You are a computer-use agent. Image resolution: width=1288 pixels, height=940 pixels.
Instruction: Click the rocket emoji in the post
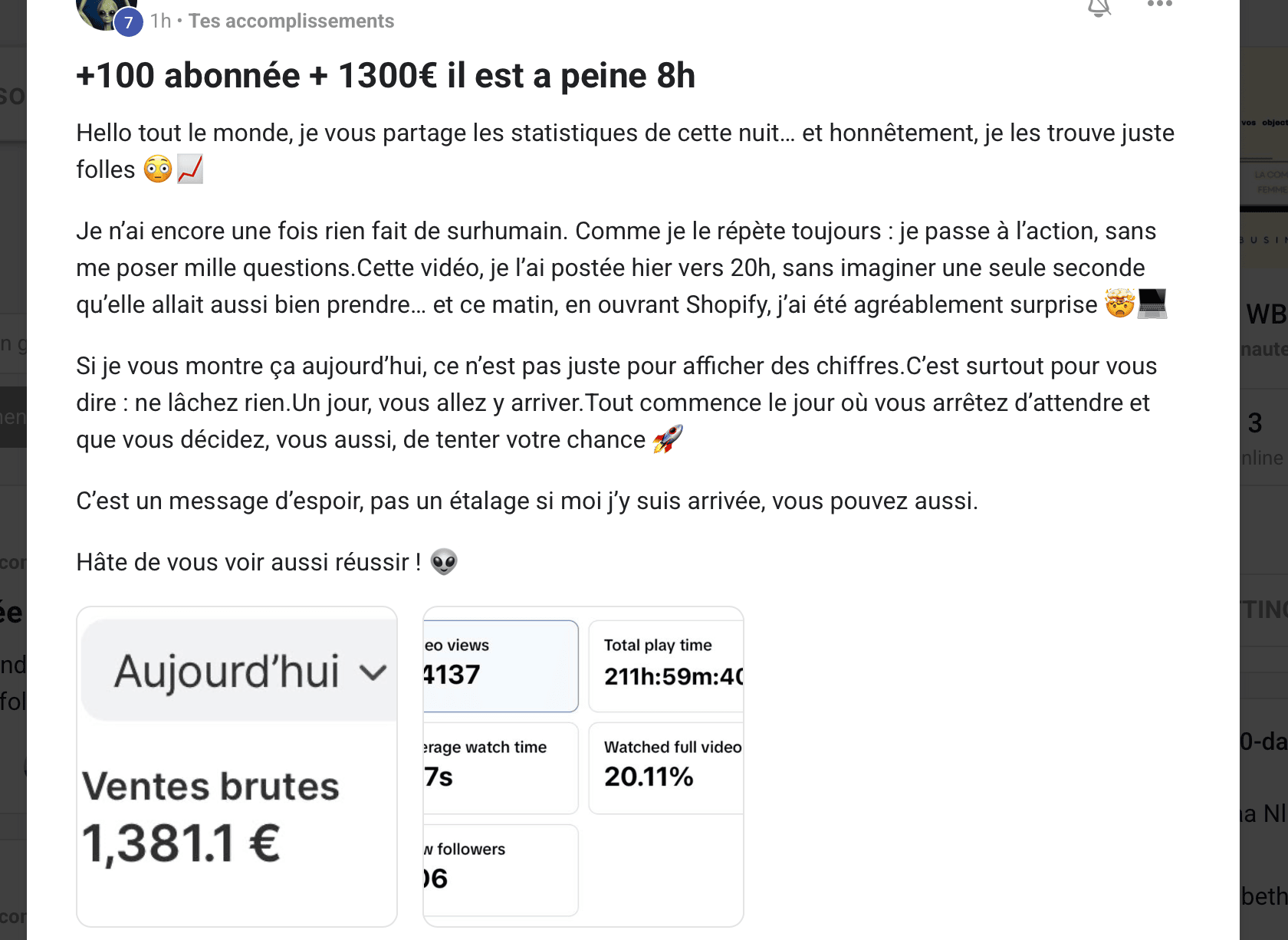pyautogui.click(x=667, y=439)
